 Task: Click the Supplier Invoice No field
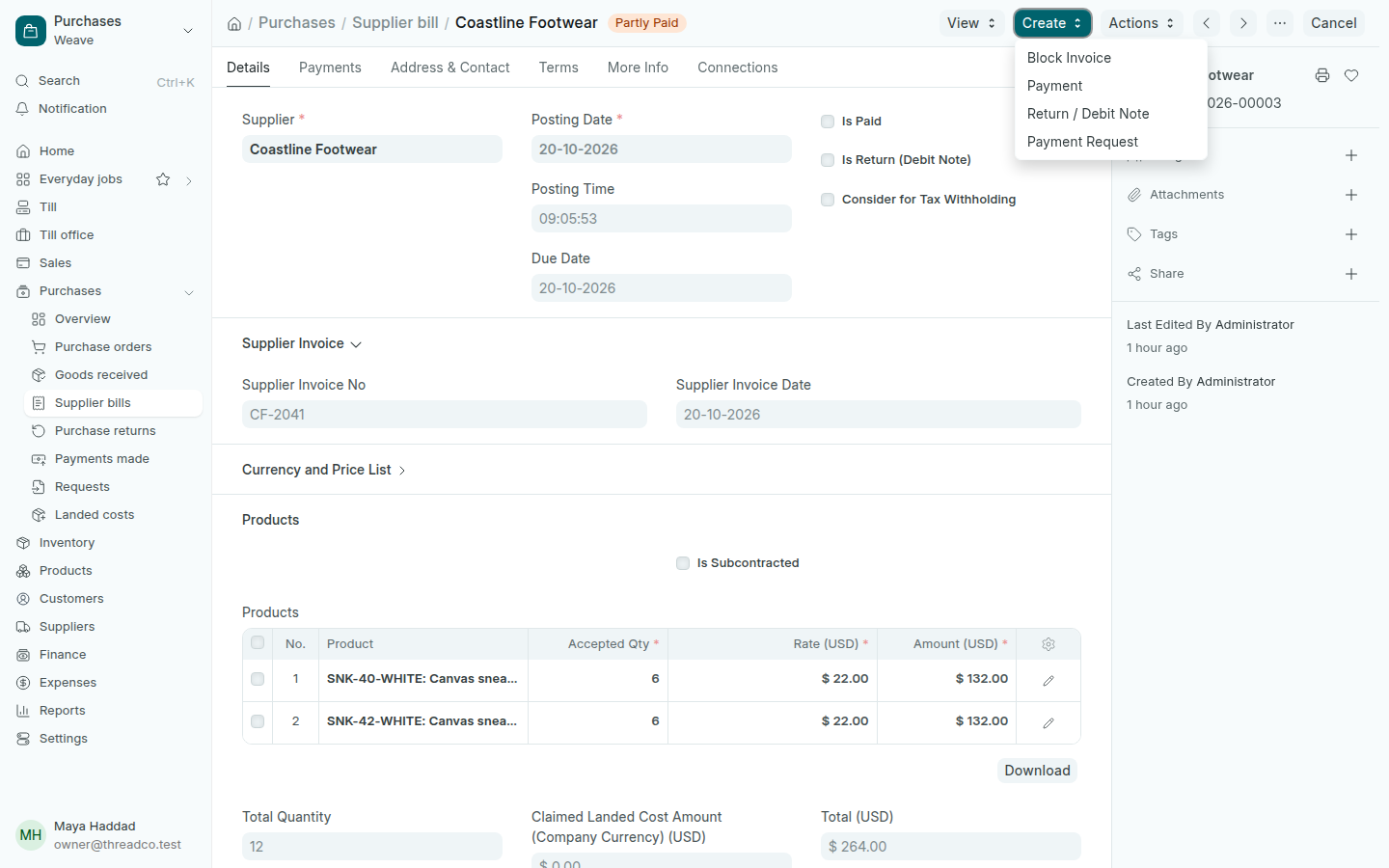tap(445, 415)
